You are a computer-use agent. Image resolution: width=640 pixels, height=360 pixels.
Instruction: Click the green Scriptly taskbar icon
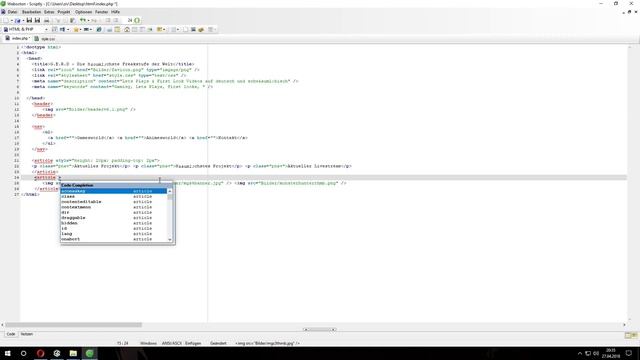pyautogui.click(x=89, y=353)
